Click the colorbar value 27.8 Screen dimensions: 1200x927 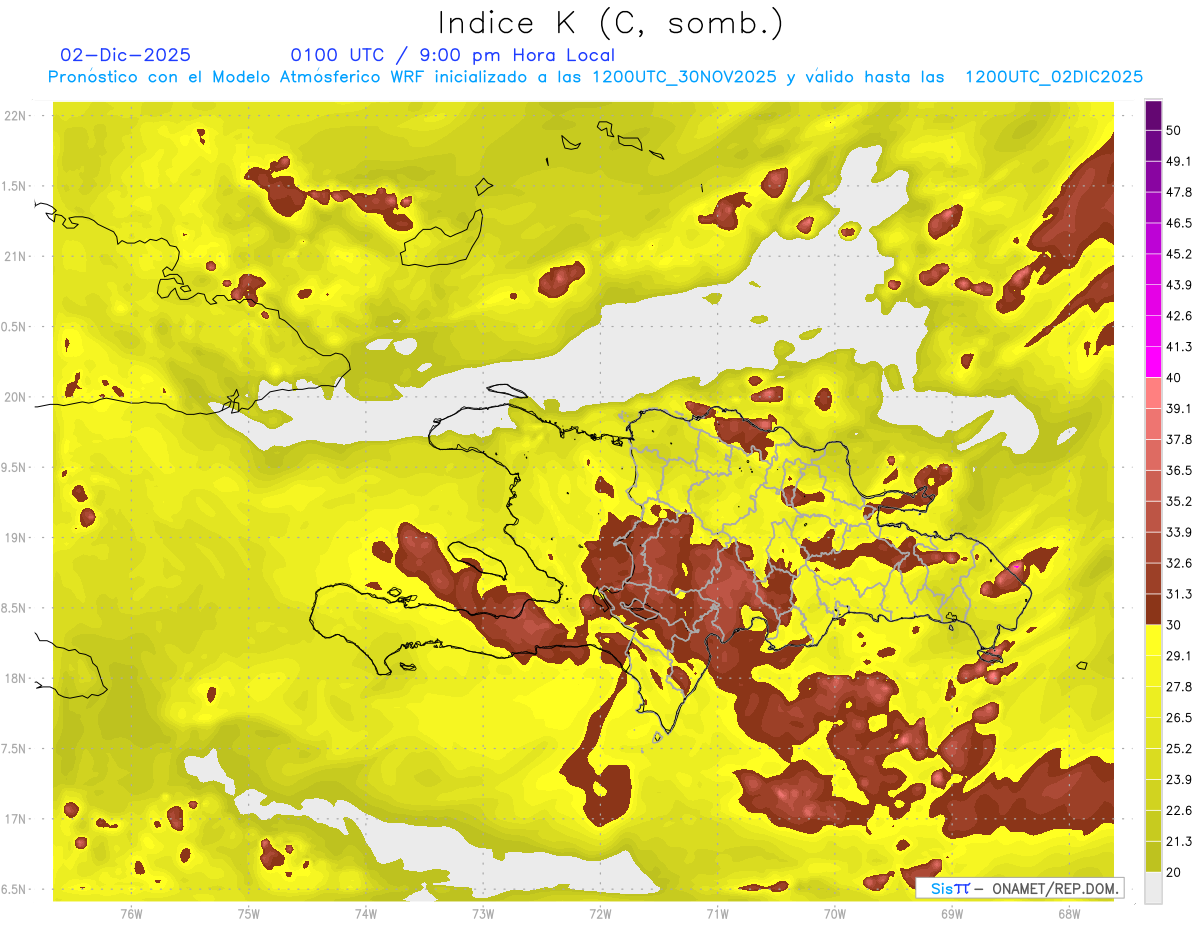pos(1179,686)
